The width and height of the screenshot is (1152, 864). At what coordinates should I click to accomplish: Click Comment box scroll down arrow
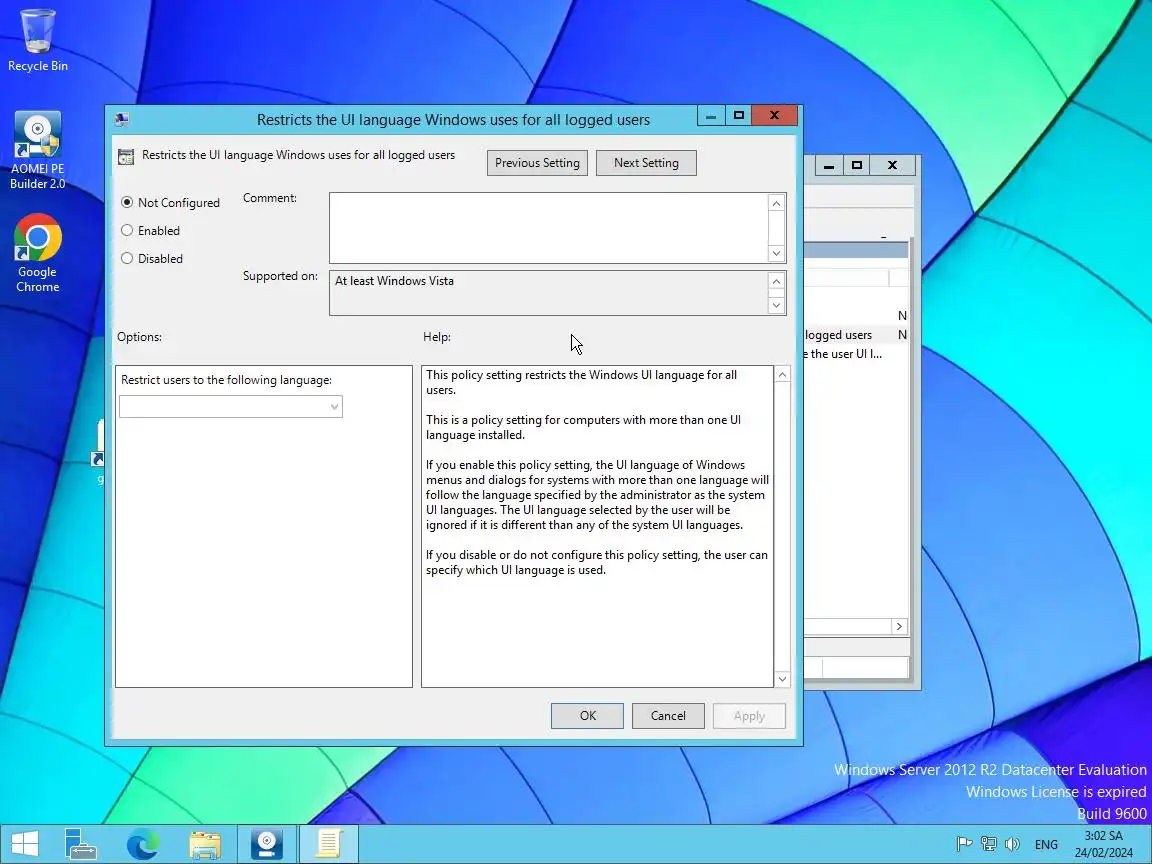click(776, 253)
